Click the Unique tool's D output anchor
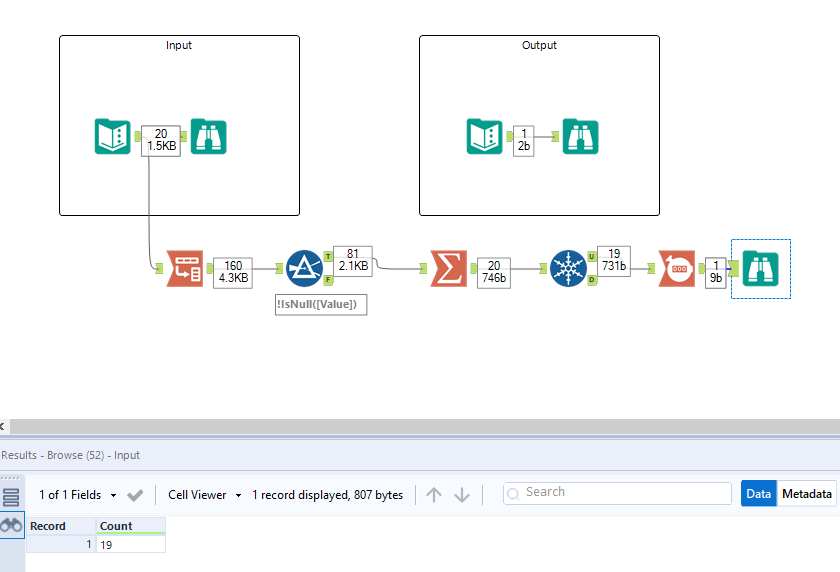Viewport: 840px width, 572px height. click(592, 280)
